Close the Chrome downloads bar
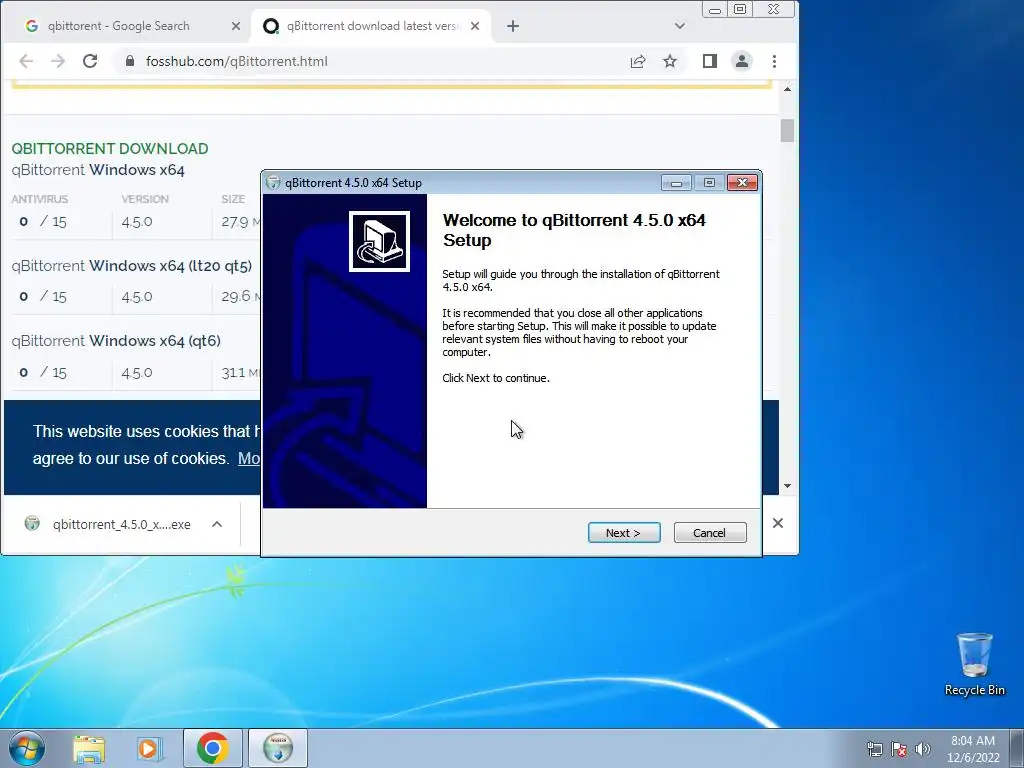The image size is (1024, 768). pyautogui.click(x=778, y=523)
